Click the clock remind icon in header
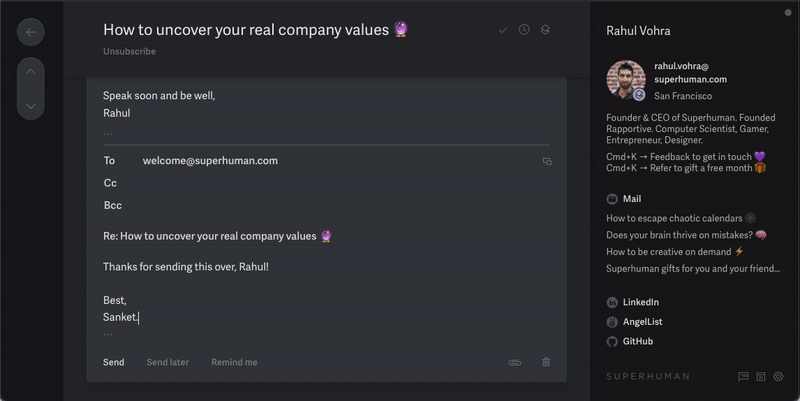Screen dimensions: 800x401 tap(524, 30)
